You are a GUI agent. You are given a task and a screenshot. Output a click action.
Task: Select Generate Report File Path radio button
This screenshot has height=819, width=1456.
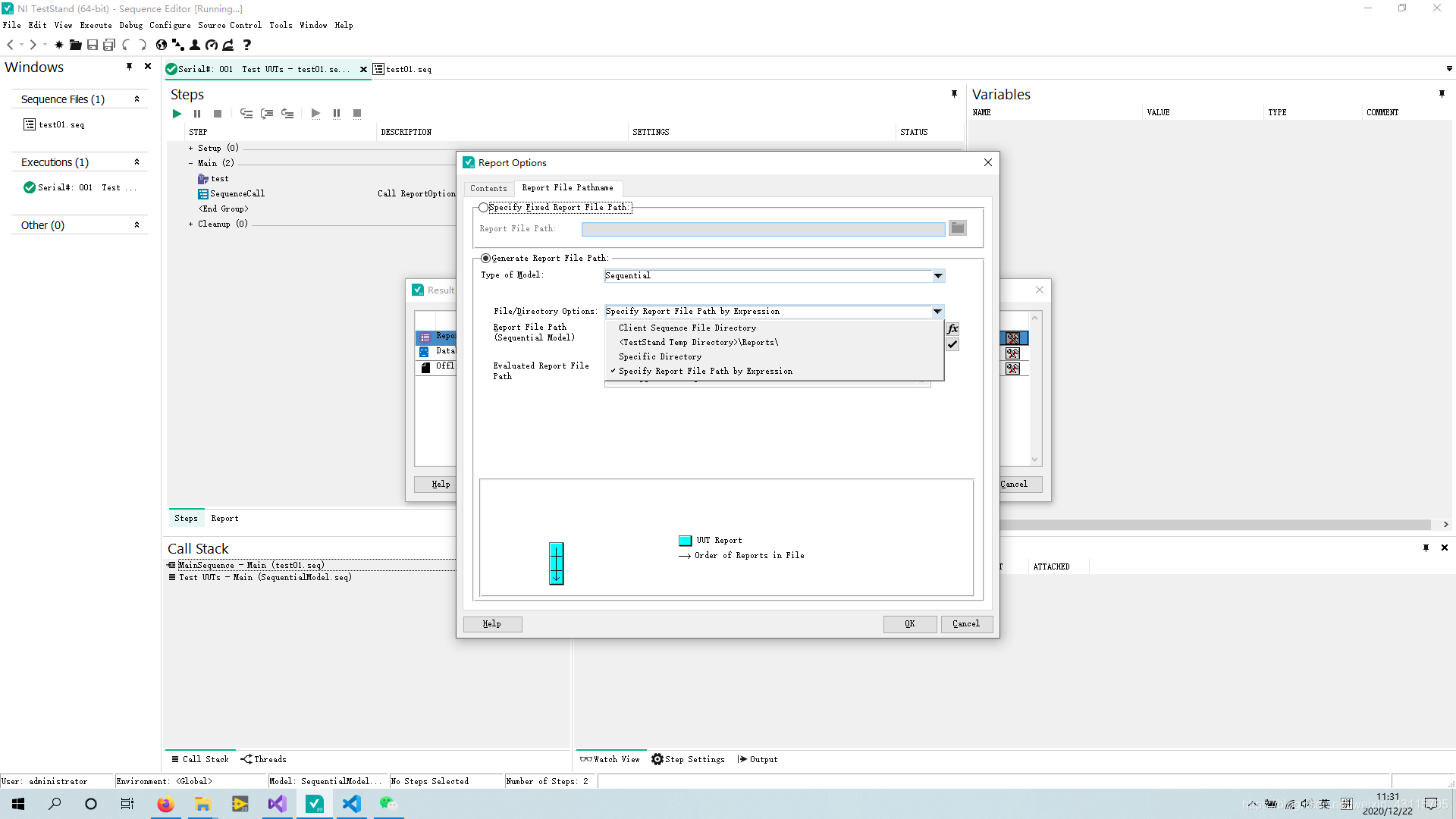tap(486, 259)
